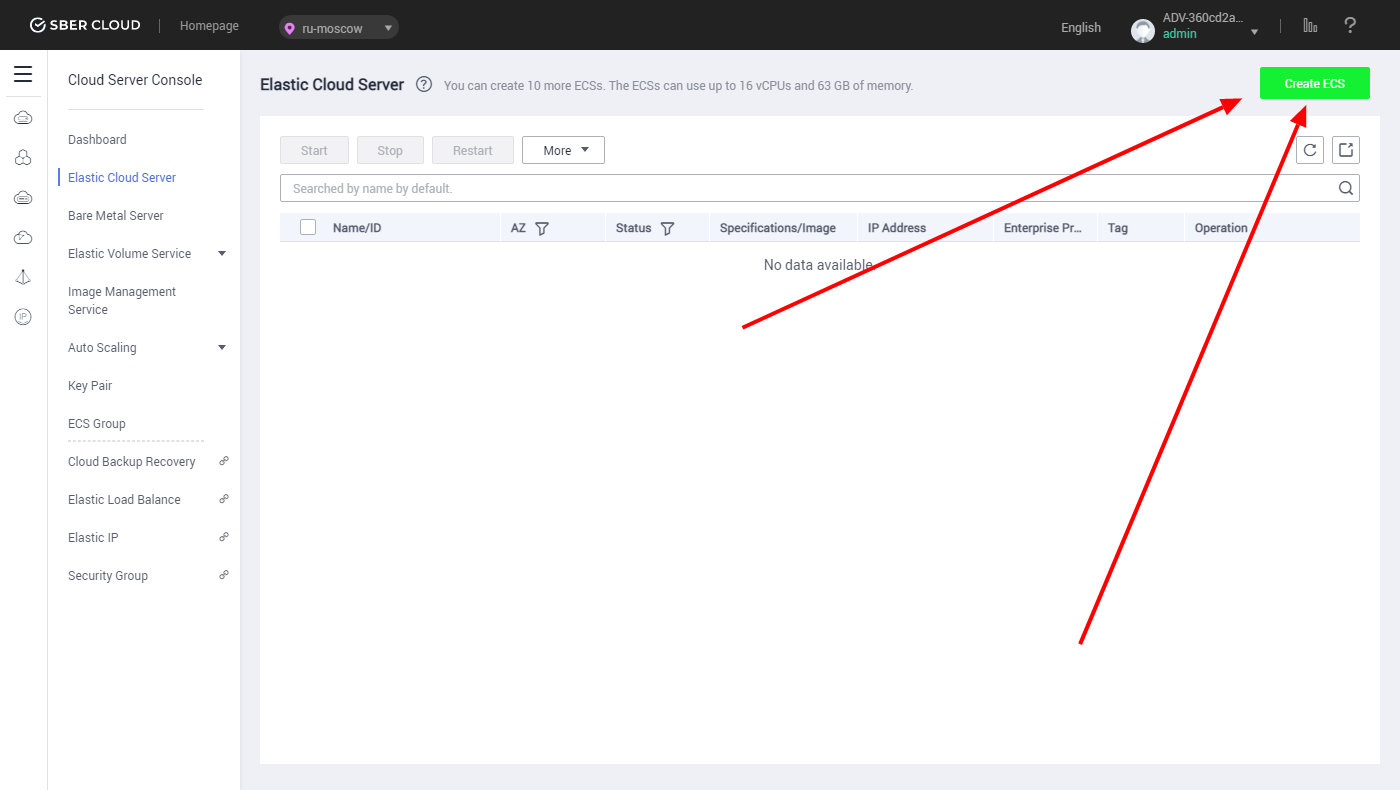Open the ru-moscow region dropdown
The width and height of the screenshot is (1400, 790).
338,28
